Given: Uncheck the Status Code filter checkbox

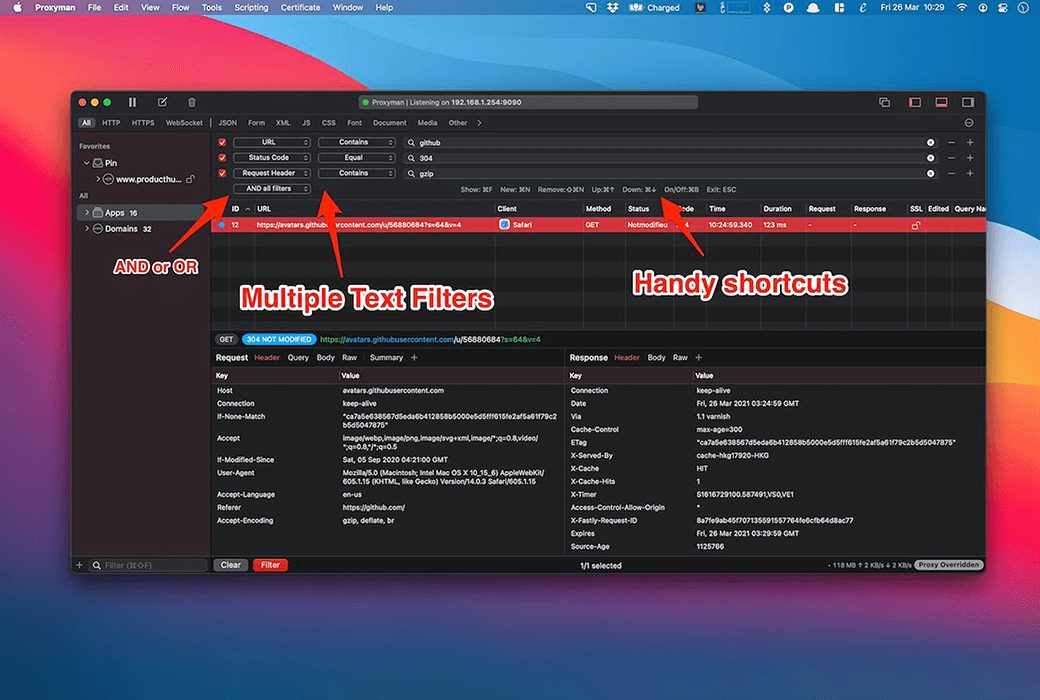Looking at the screenshot, I should [x=222, y=158].
